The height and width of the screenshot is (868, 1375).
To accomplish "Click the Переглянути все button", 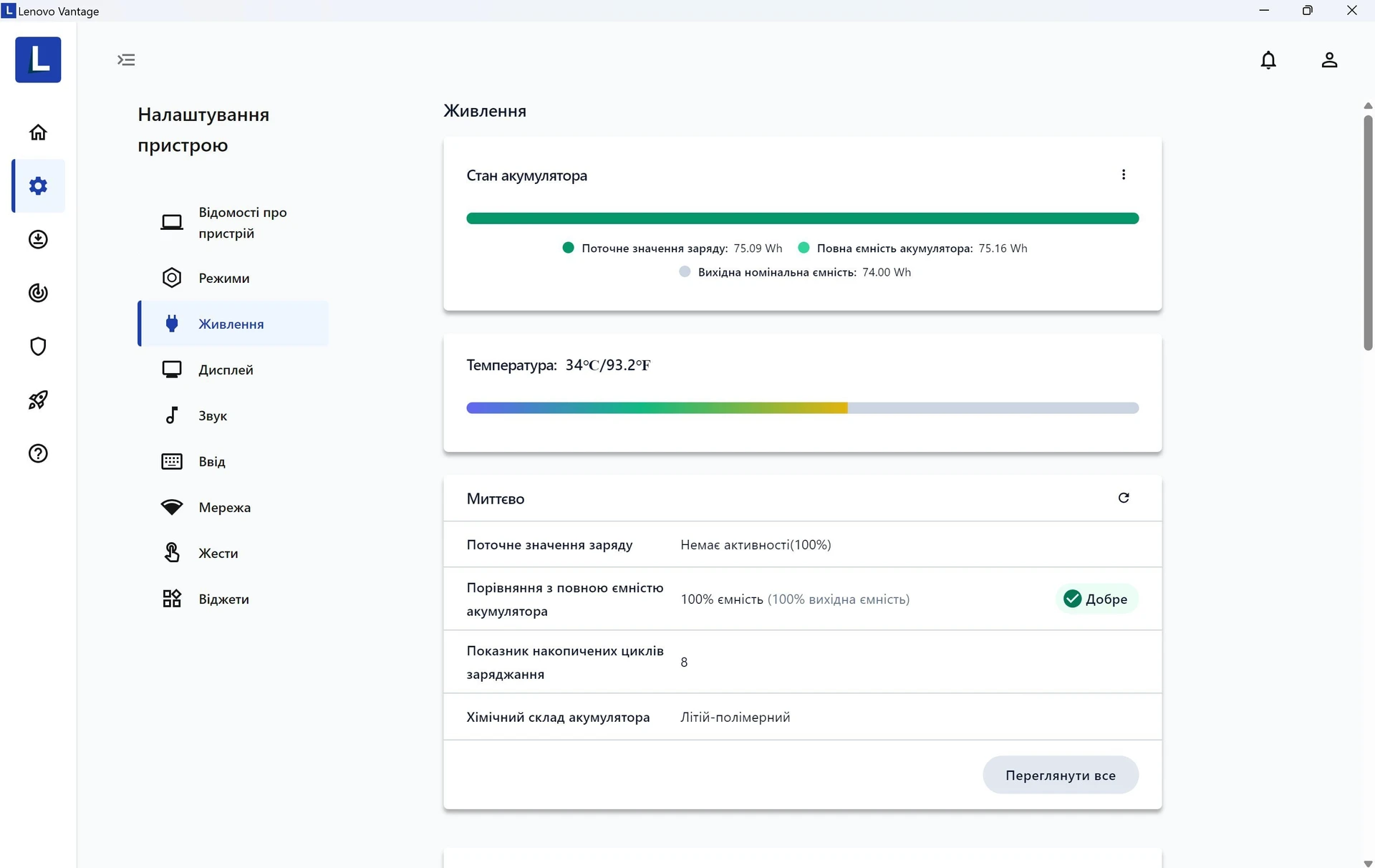I will (1061, 775).
